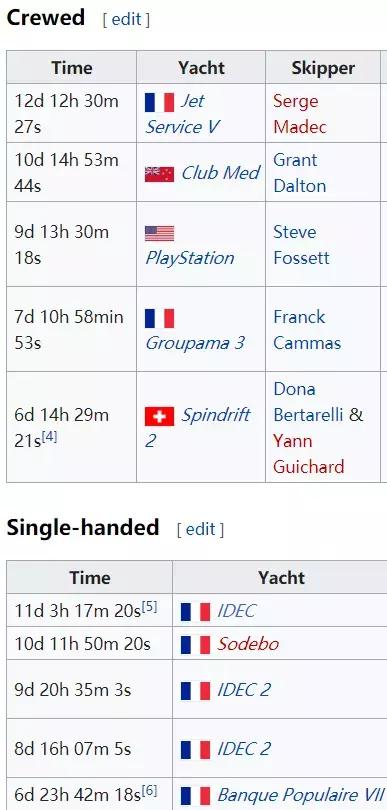Click the French flag above Groupama 3
Viewport: 387px width, 810px height.
pos(159,318)
